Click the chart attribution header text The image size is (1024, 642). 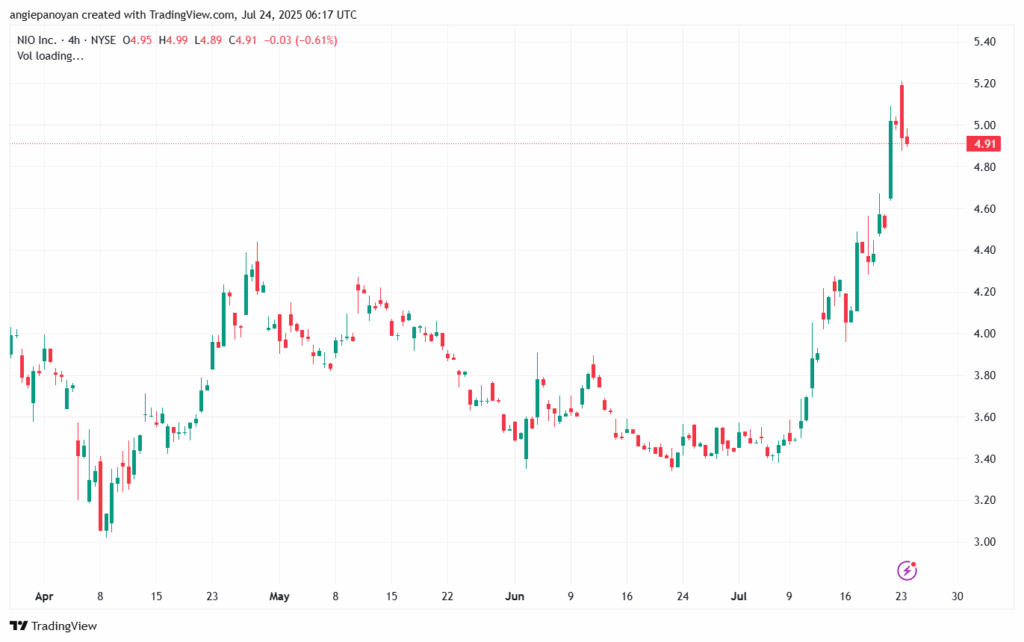click(183, 14)
